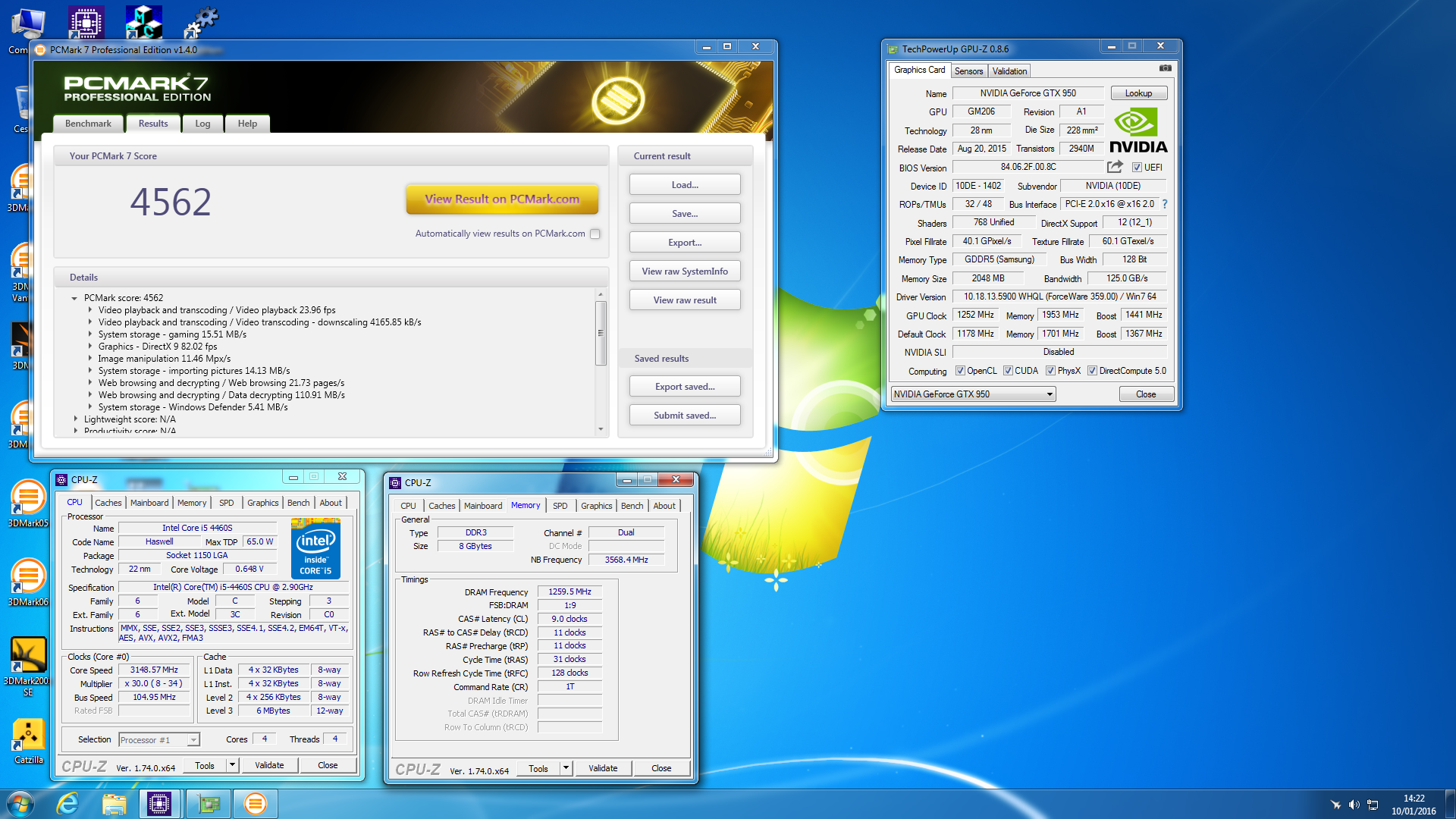Image resolution: width=1456 pixels, height=819 pixels.
Task: Click the Intel Core i5 badge in CPU-Z
Action: tap(315, 548)
